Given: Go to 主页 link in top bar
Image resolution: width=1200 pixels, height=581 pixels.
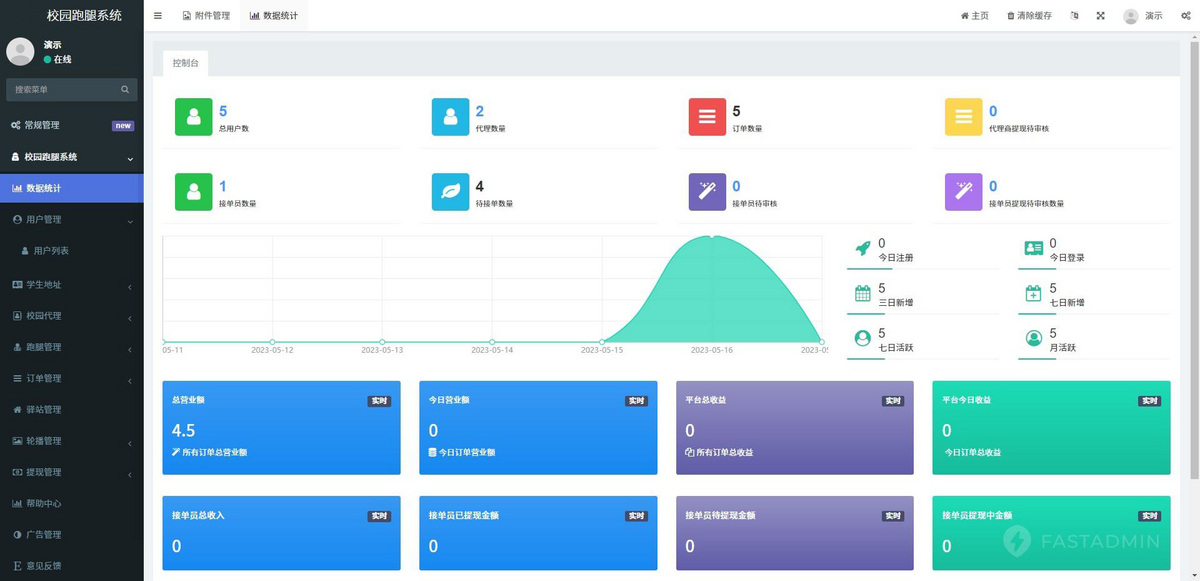Looking at the screenshot, I should tap(974, 16).
